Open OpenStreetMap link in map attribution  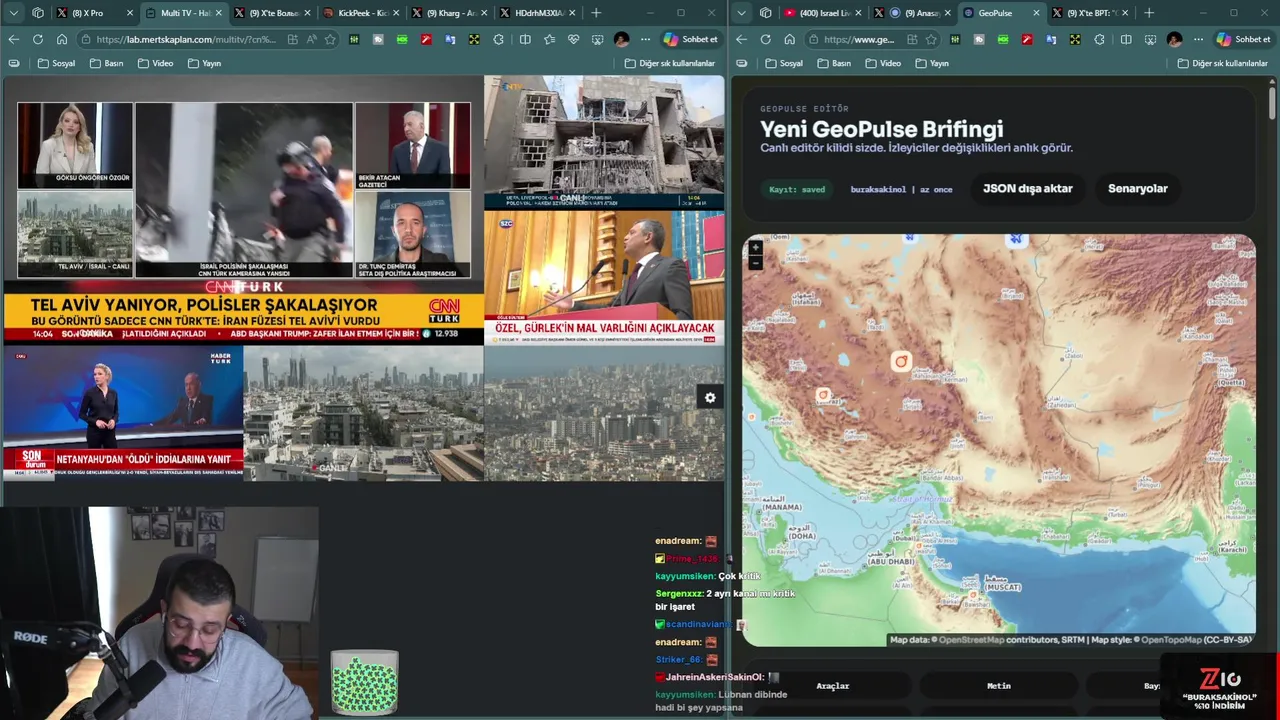pyautogui.click(x=971, y=640)
